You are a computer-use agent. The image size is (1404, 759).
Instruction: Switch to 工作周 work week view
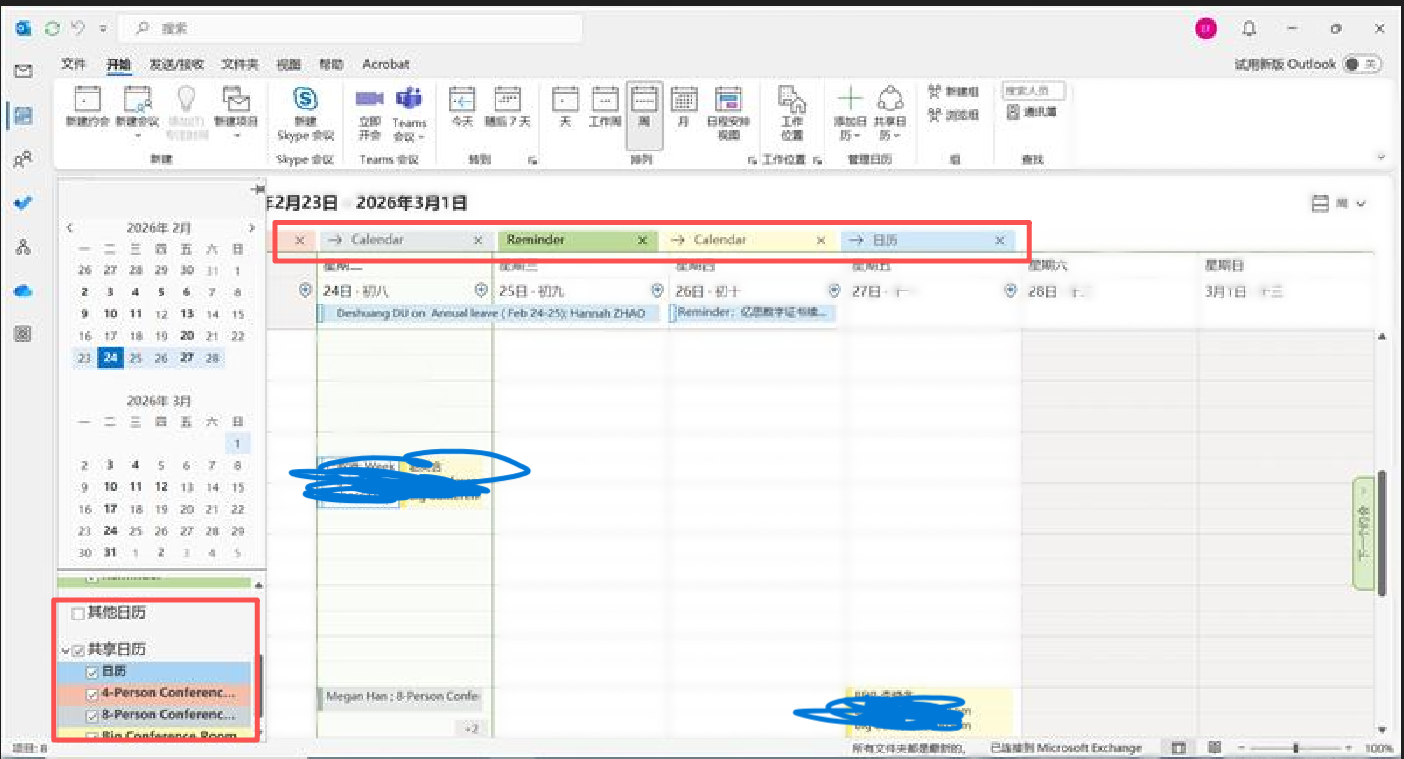[604, 107]
